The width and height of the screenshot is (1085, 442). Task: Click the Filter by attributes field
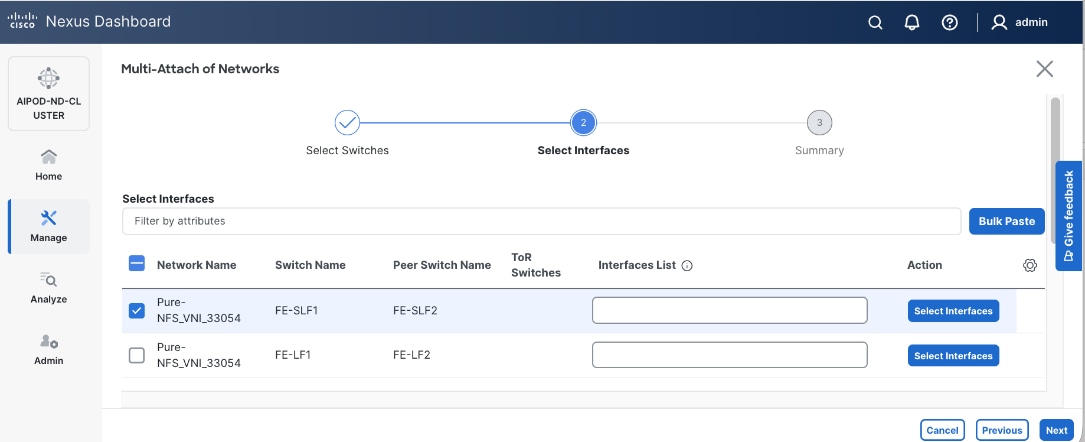click(x=540, y=221)
